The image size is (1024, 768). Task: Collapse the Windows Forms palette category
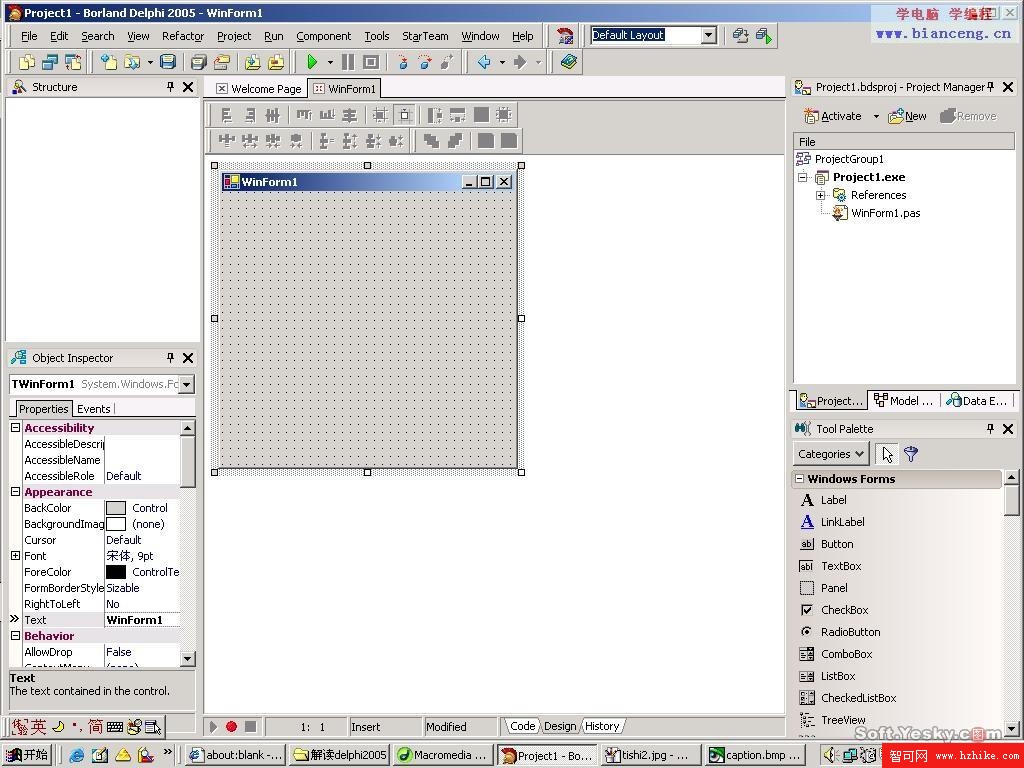tap(799, 479)
